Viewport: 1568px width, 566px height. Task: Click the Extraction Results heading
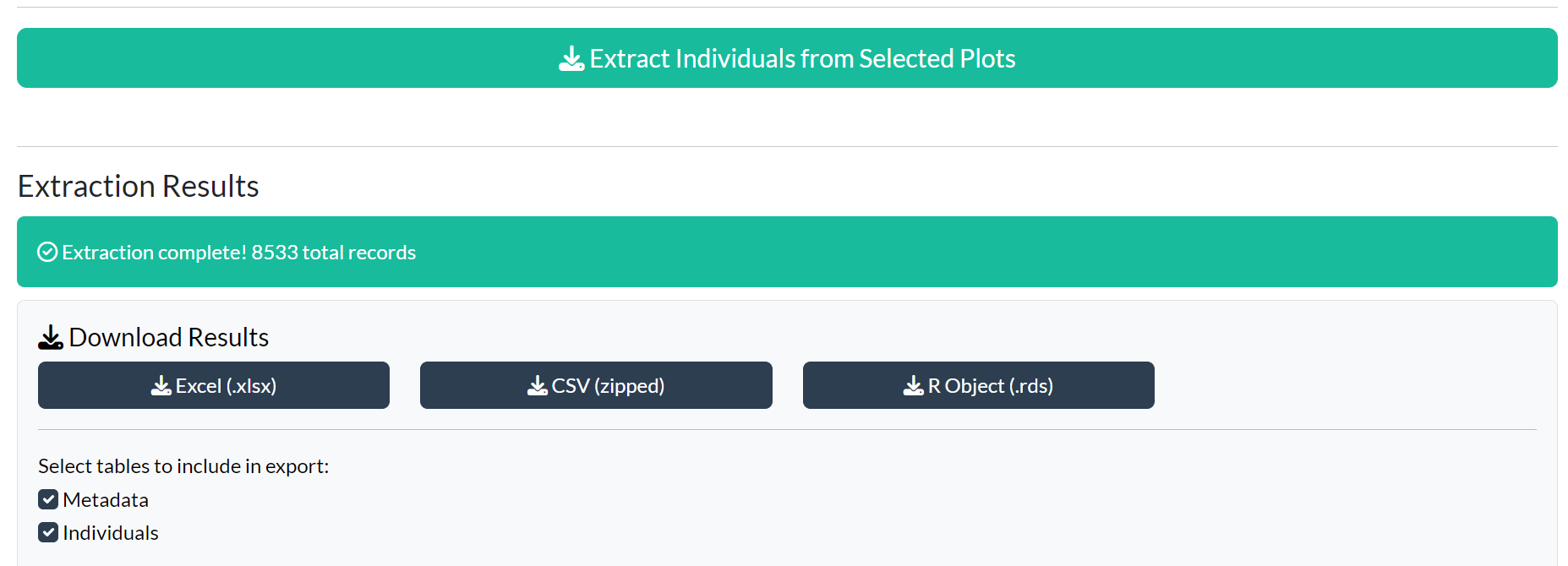139,186
